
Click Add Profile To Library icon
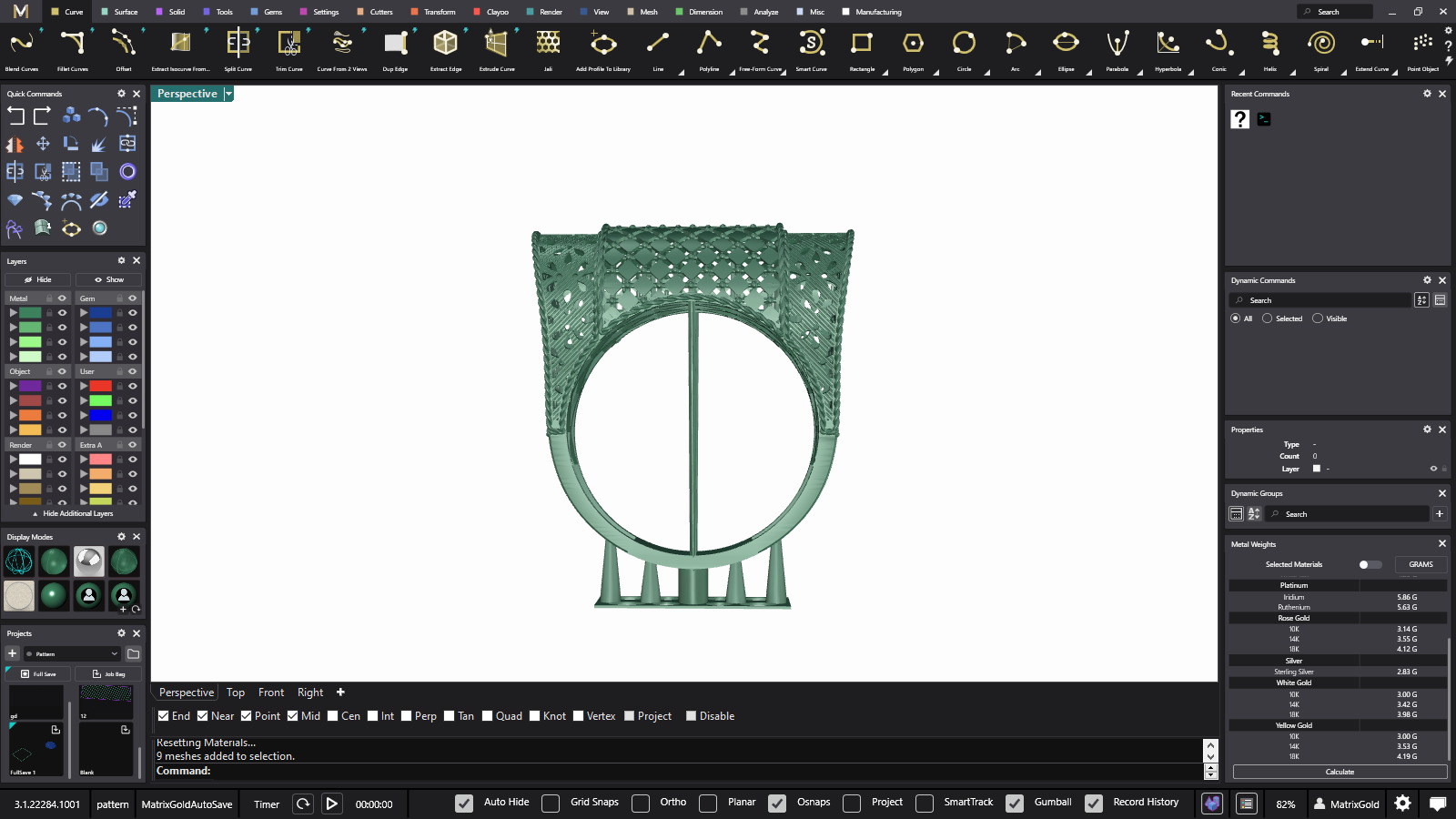603,44
